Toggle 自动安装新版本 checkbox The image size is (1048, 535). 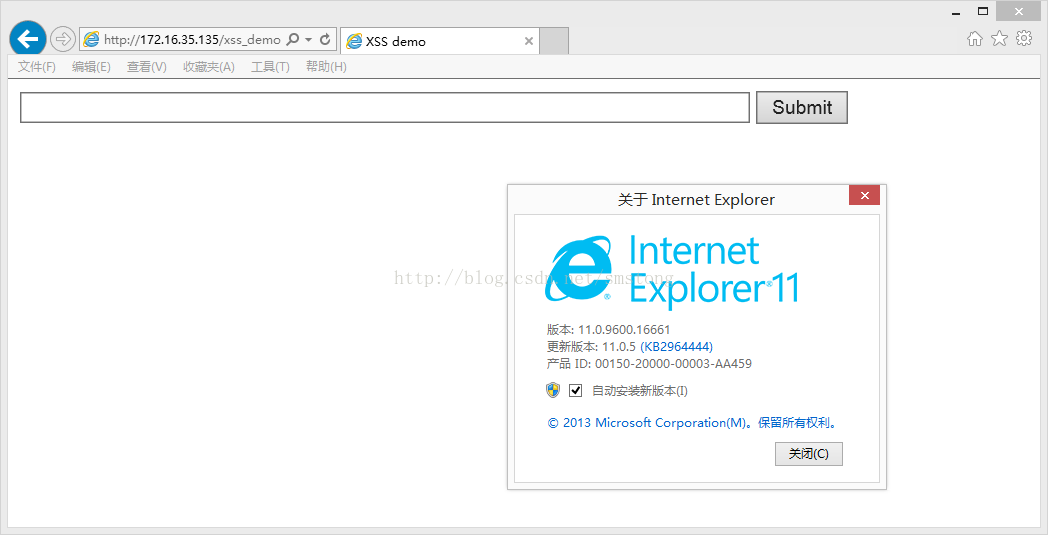(x=575, y=391)
